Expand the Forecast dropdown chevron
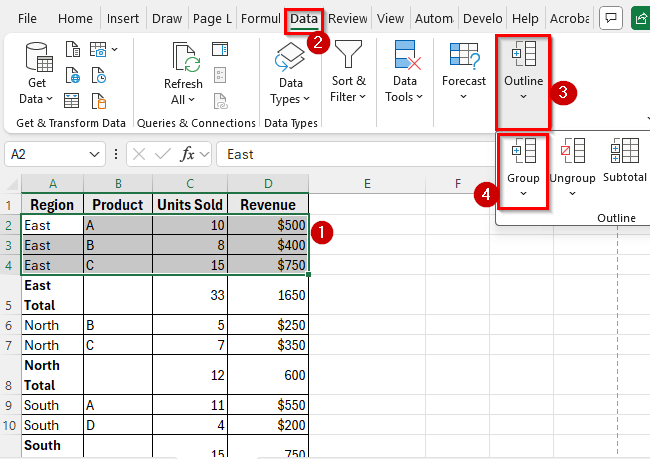650x459 pixels. click(x=463, y=97)
